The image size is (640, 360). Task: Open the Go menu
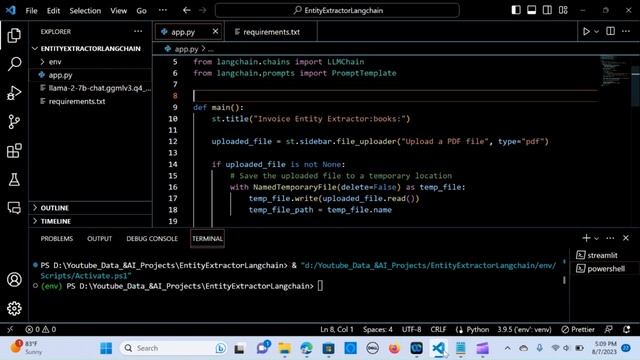[141, 11]
